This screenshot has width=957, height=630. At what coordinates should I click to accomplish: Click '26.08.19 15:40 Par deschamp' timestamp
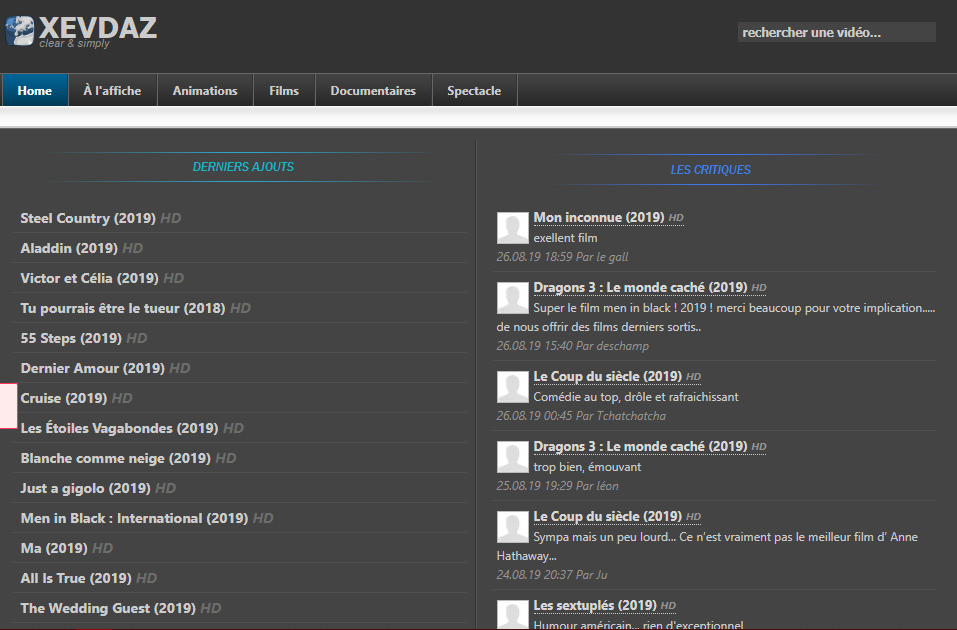572,346
